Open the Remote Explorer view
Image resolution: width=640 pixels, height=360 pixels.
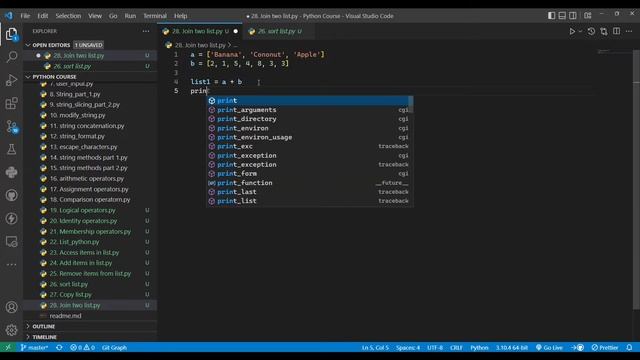click(x=11, y=242)
